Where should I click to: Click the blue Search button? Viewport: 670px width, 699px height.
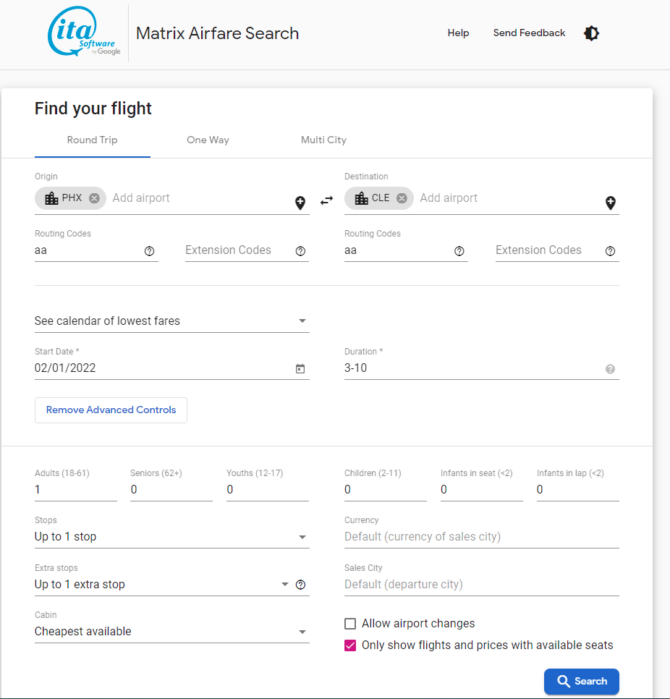(581, 681)
